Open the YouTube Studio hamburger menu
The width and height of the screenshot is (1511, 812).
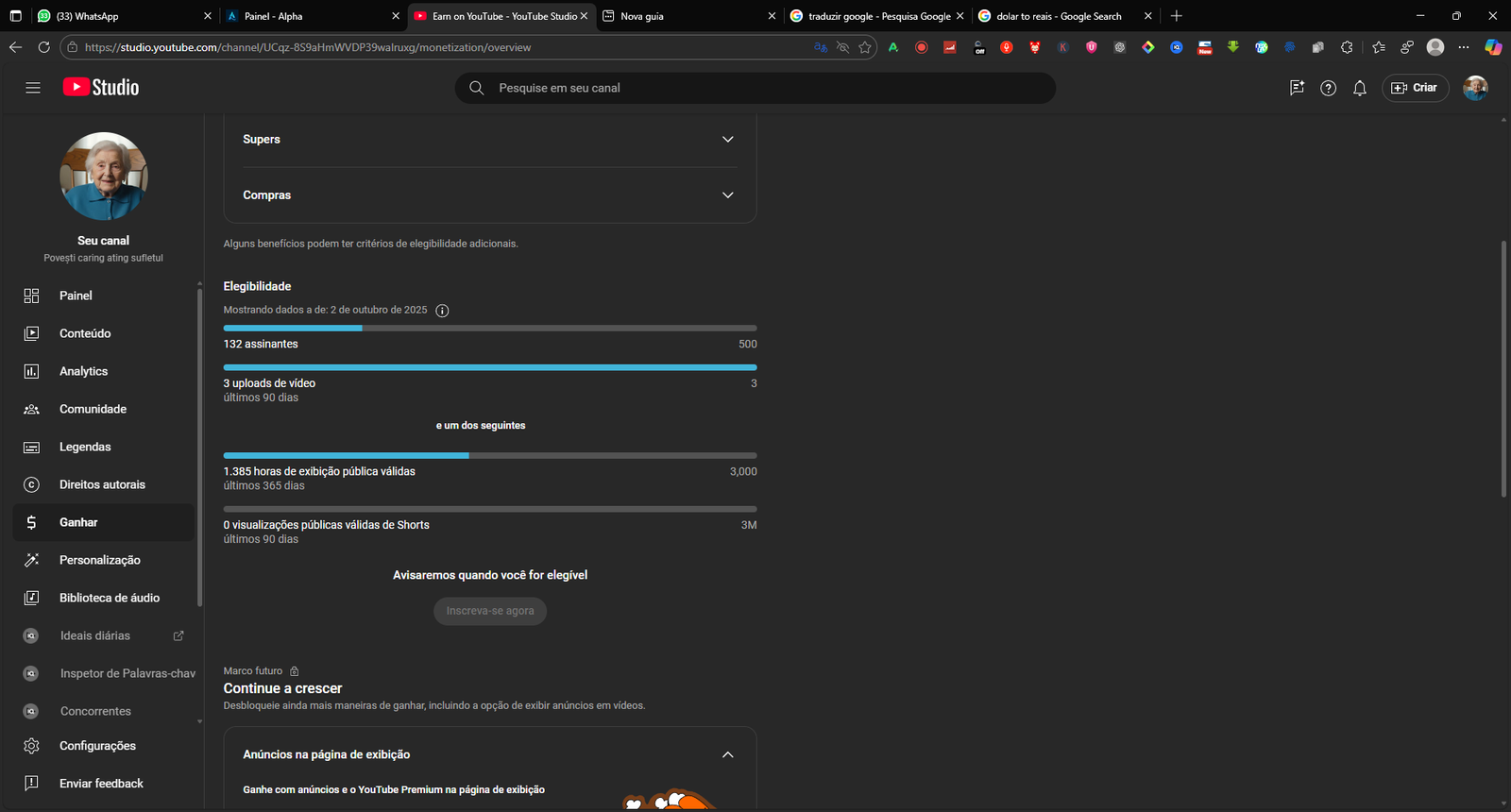(33, 88)
